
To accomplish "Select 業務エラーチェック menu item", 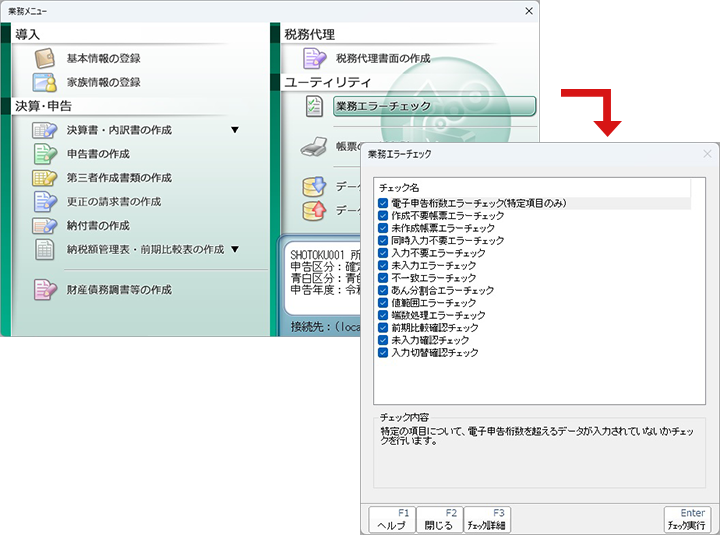I will coord(435,106).
